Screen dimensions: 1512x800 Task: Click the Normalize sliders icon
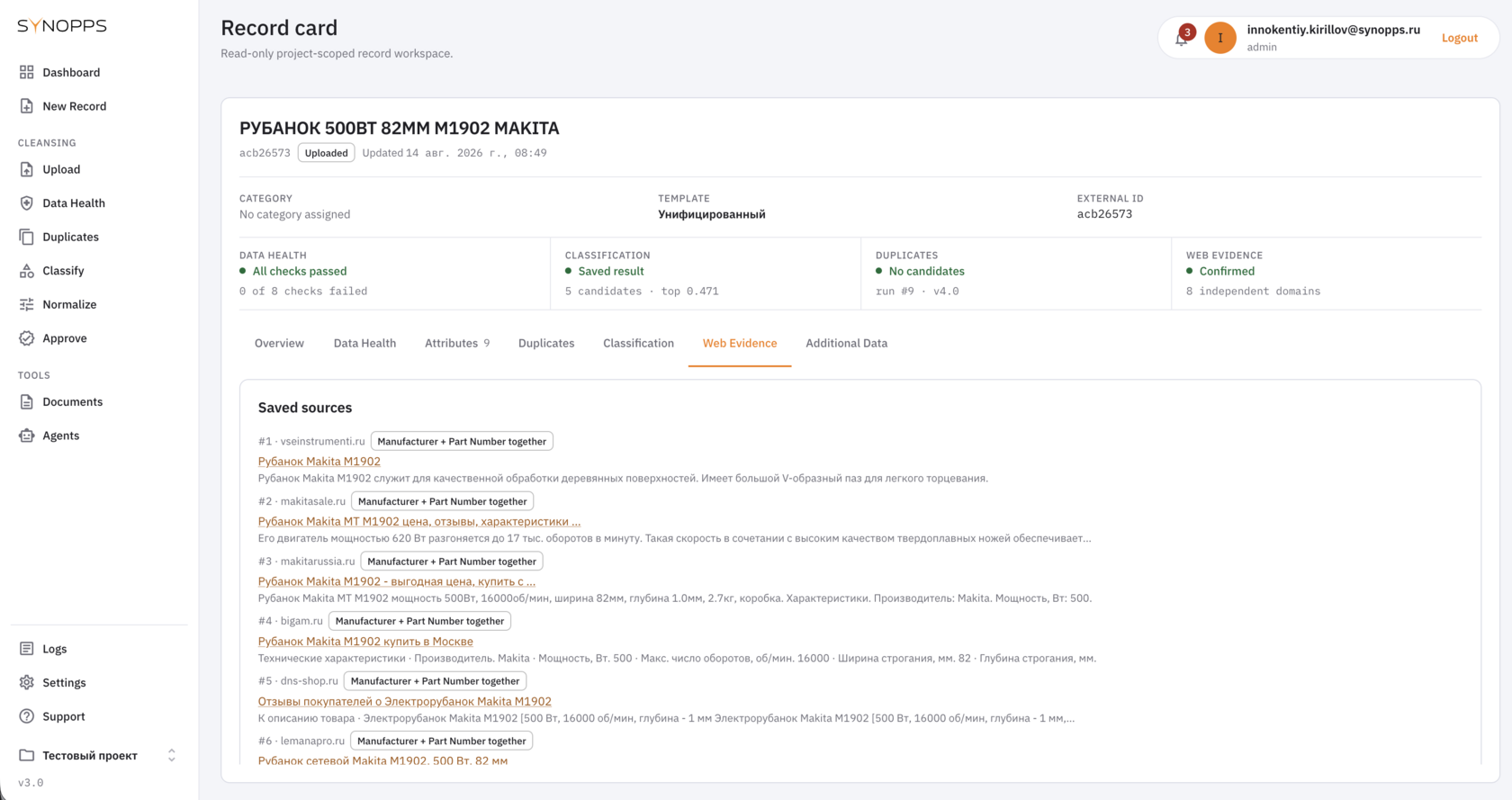click(x=27, y=304)
